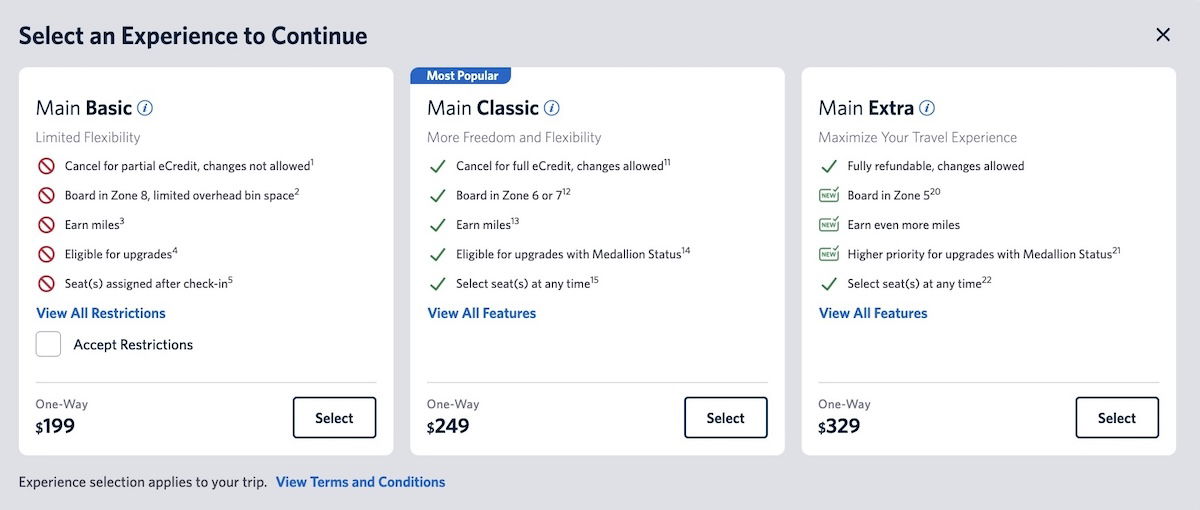Screen dimensions: 1200x510
Task: Click the NEW badge beside Higher priority for upgrades
Action: [828, 254]
